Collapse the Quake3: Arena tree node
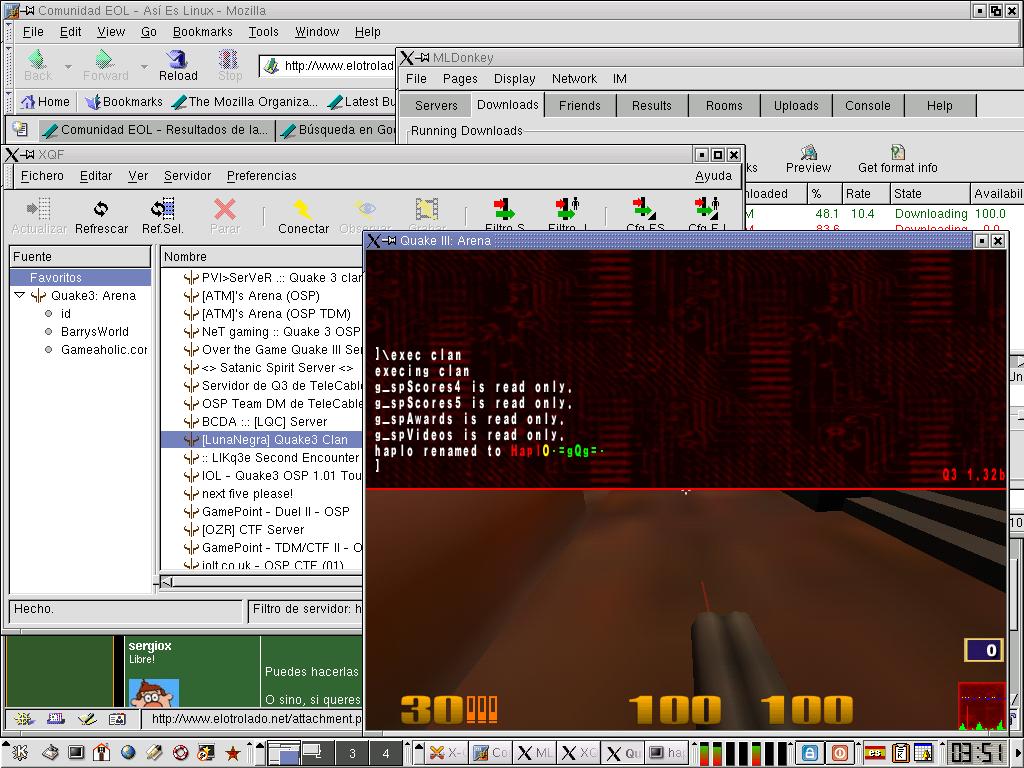Screen dimensions: 1024x768 pyautogui.click(x=20, y=296)
